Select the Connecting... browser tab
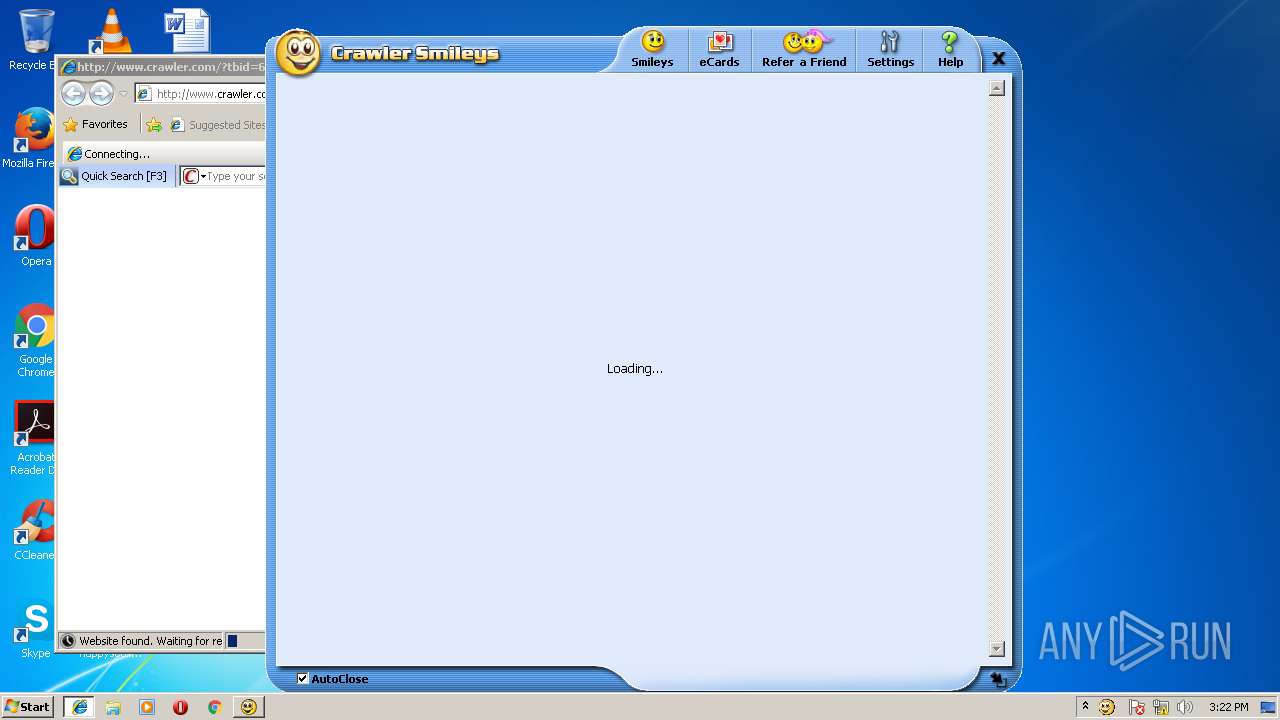 pos(164,154)
